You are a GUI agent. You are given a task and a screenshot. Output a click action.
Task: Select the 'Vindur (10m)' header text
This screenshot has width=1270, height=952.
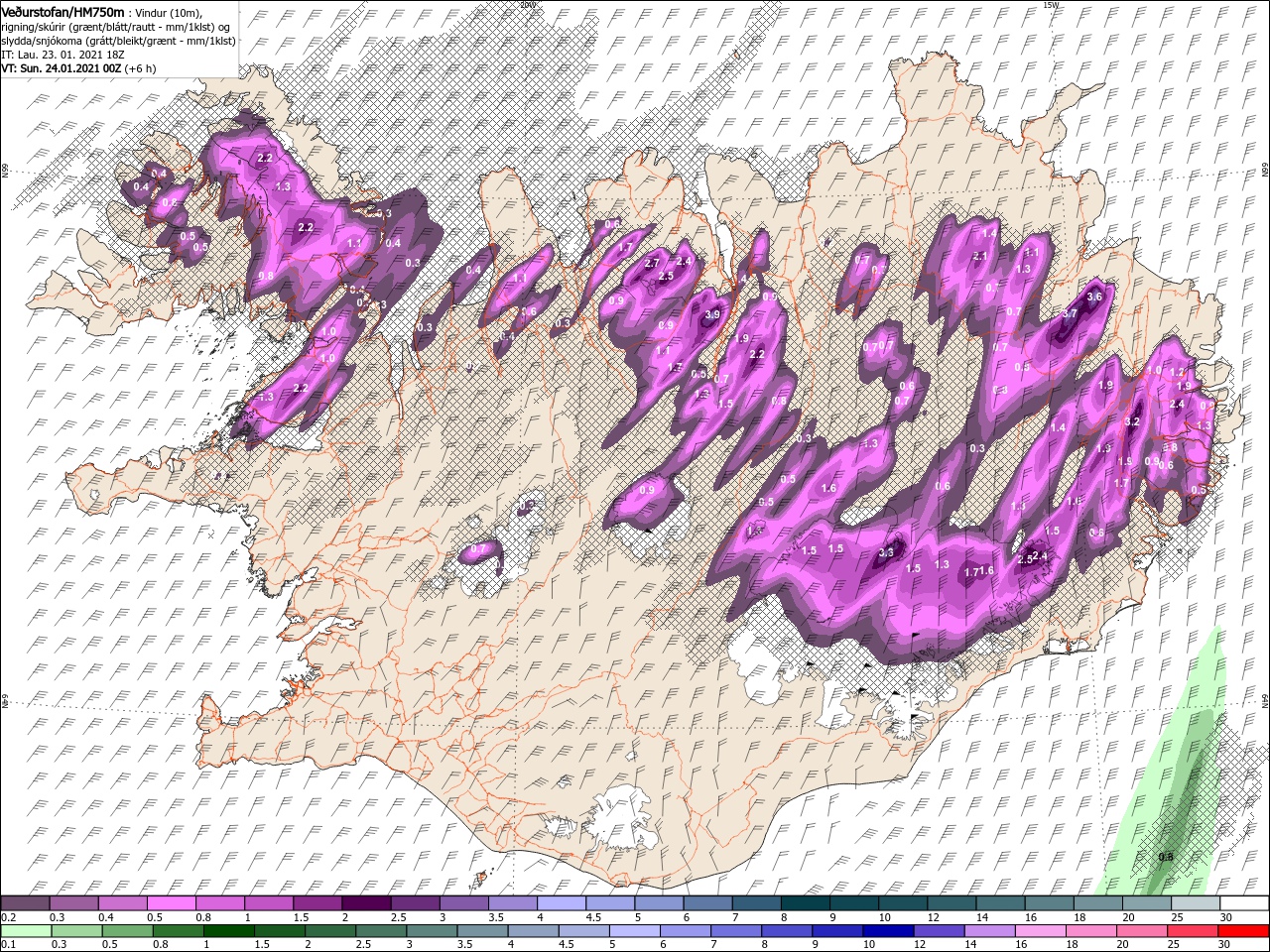click(x=169, y=13)
